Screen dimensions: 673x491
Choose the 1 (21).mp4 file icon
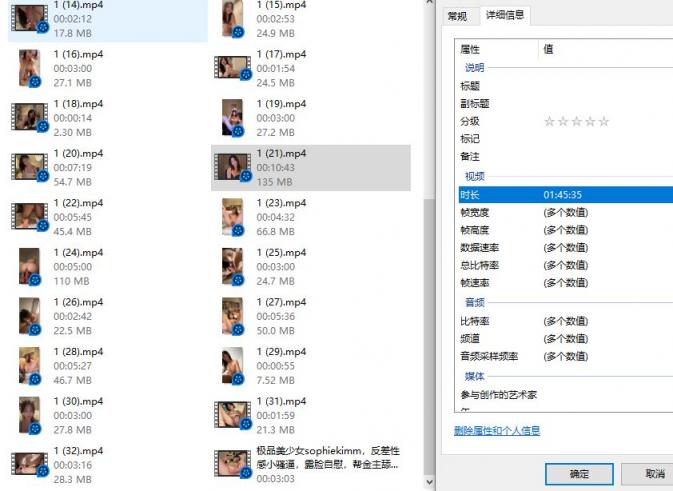tap(232, 167)
